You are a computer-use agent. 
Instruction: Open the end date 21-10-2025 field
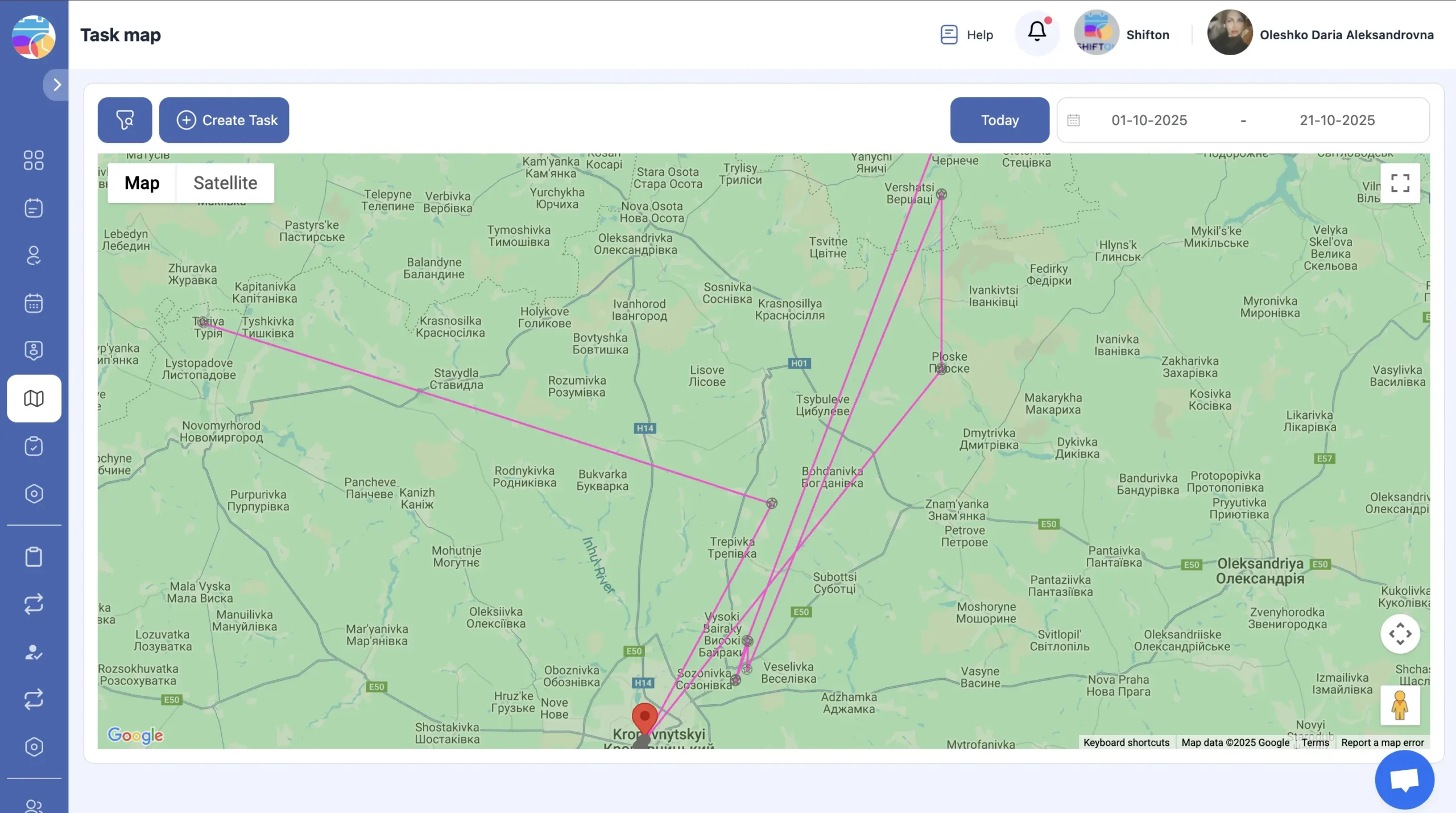(1337, 120)
